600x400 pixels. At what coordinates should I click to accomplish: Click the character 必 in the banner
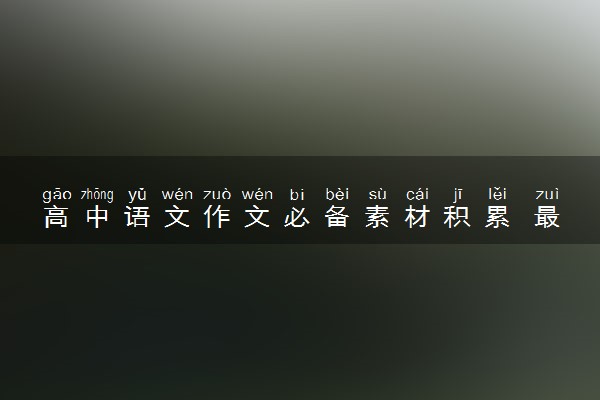297,217
